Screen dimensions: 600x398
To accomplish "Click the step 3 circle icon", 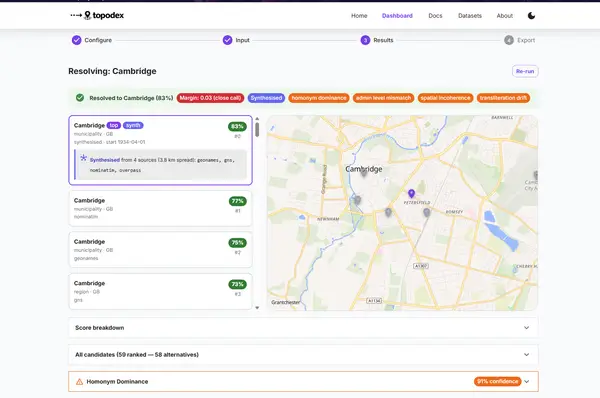I will pyautogui.click(x=365, y=40).
